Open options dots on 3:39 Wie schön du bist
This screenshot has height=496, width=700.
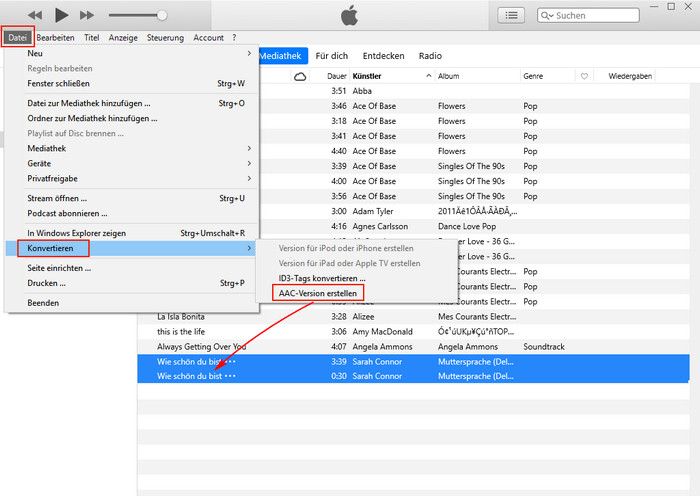(230, 362)
